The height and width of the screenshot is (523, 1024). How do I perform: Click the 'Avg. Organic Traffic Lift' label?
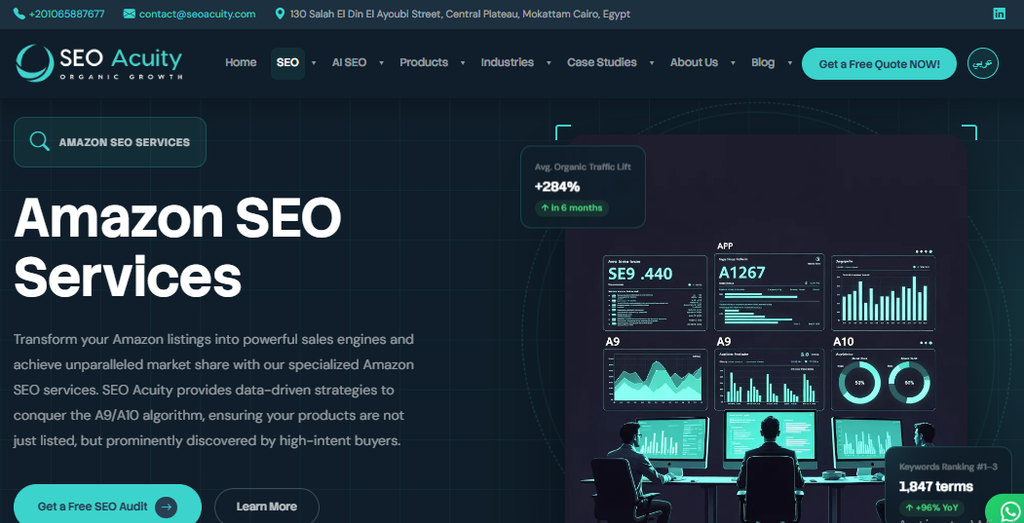point(583,167)
